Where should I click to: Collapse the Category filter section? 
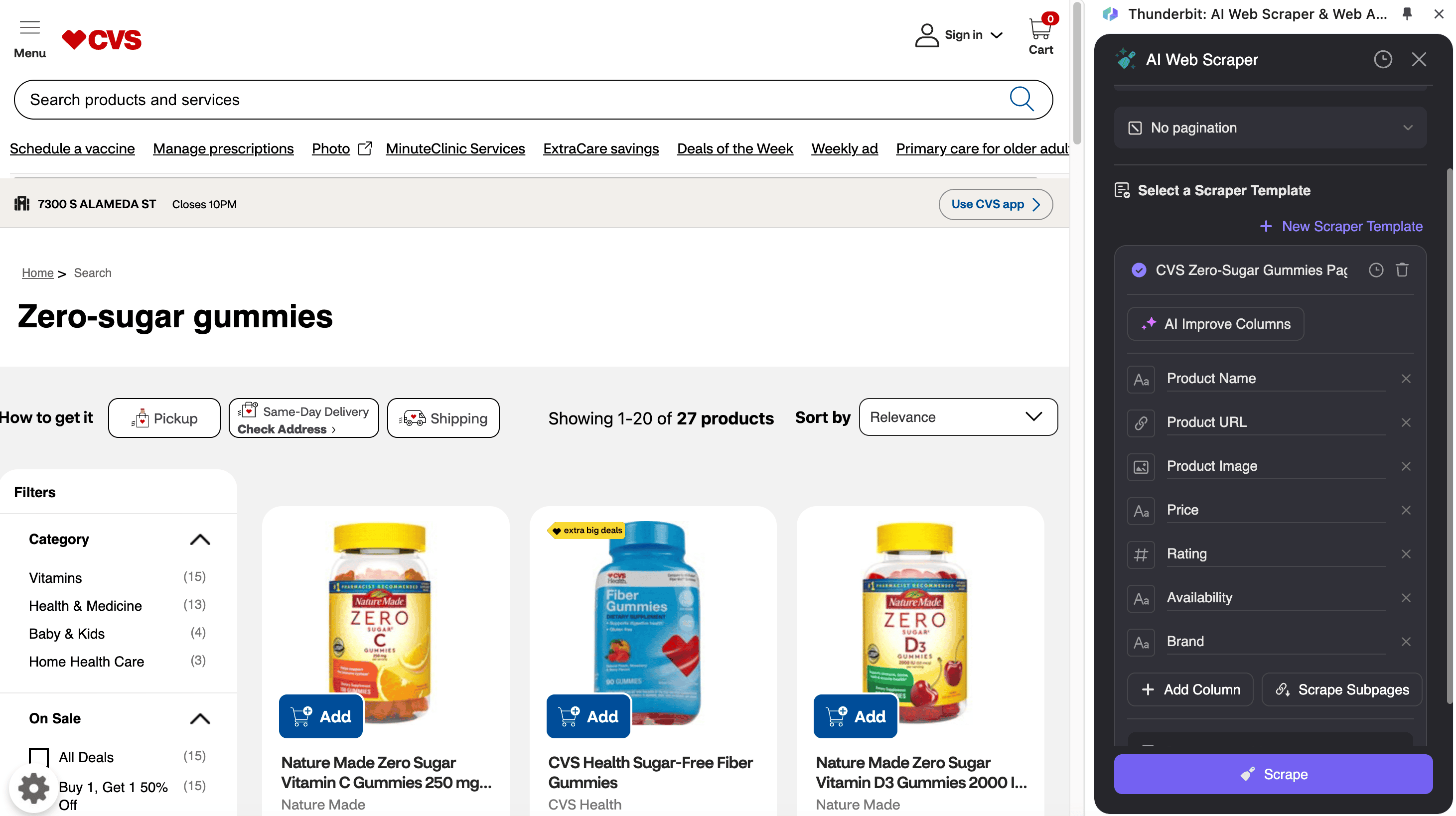pyautogui.click(x=199, y=540)
